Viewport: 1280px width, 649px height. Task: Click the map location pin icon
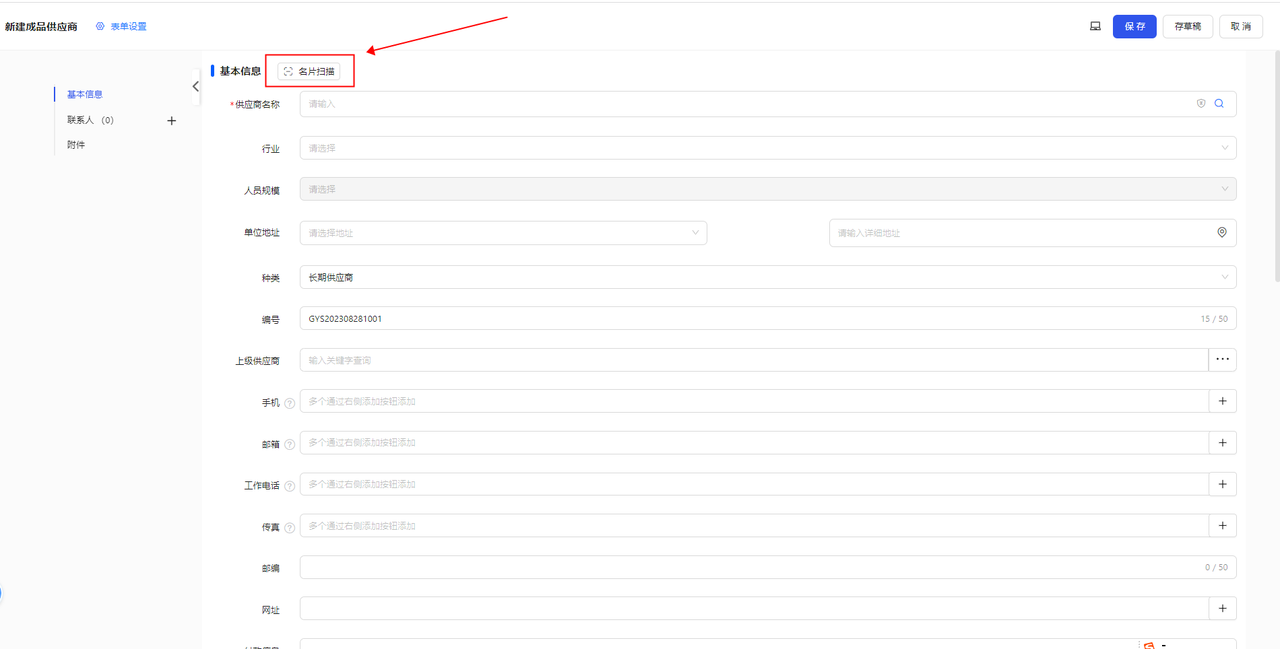click(1222, 232)
